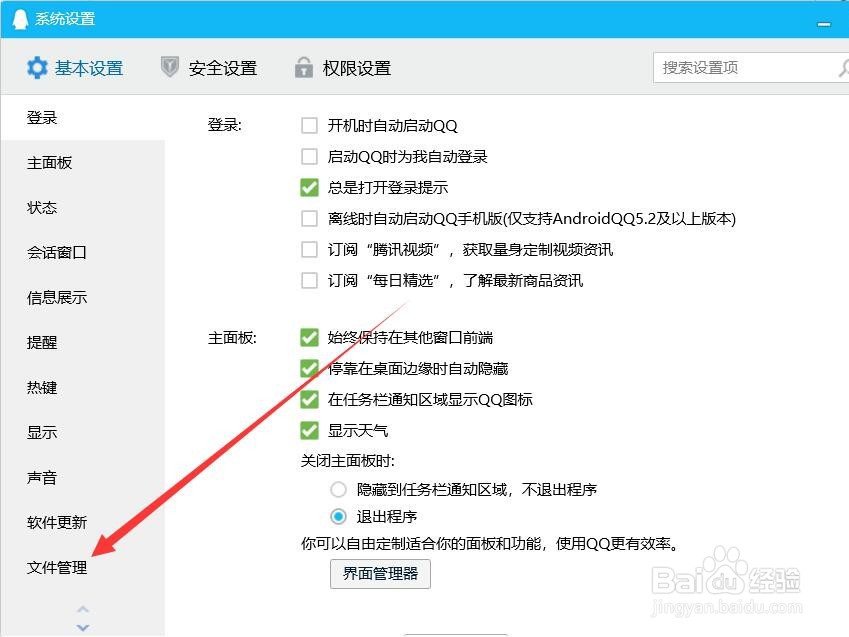Click the shield icon for 安全设置

point(170,67)
